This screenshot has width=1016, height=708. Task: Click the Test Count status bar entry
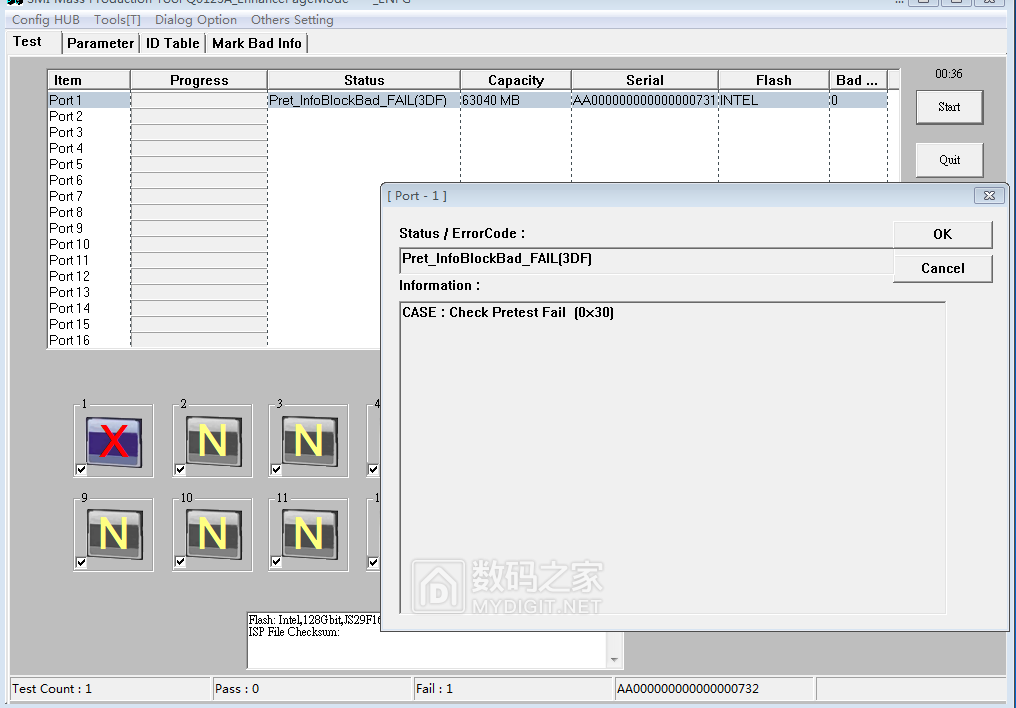tap(110, 689)
